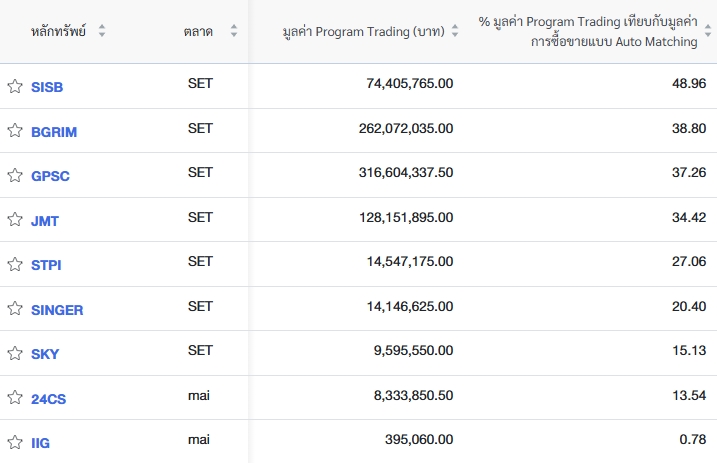The image size is (717, 463).
Task: Click percentage 27.06 for STPI
Action: coord(689,261)
